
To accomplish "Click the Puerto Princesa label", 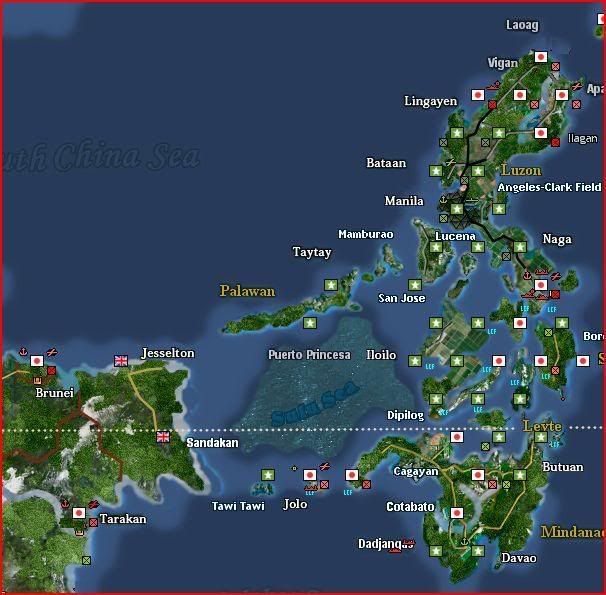I will (310, 355).
